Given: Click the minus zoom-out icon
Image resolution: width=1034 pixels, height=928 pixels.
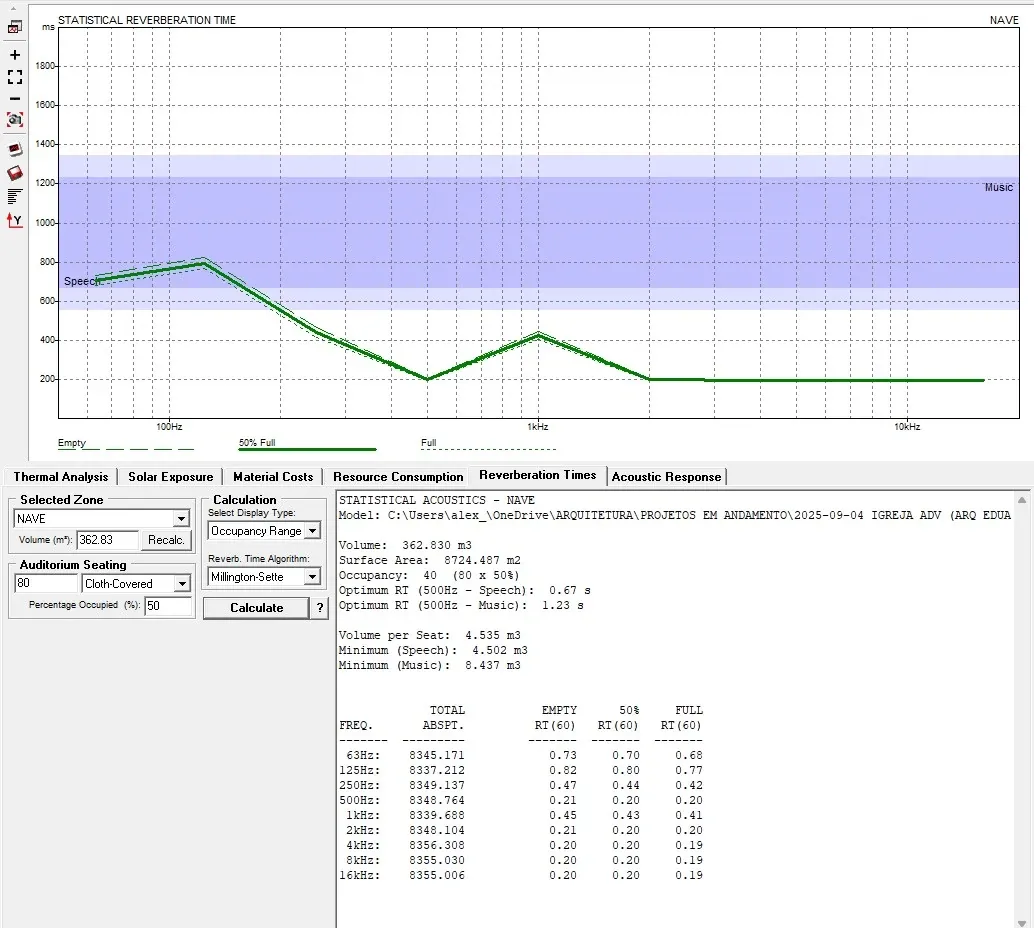Looking at the screenshot, I should [15, 99].
